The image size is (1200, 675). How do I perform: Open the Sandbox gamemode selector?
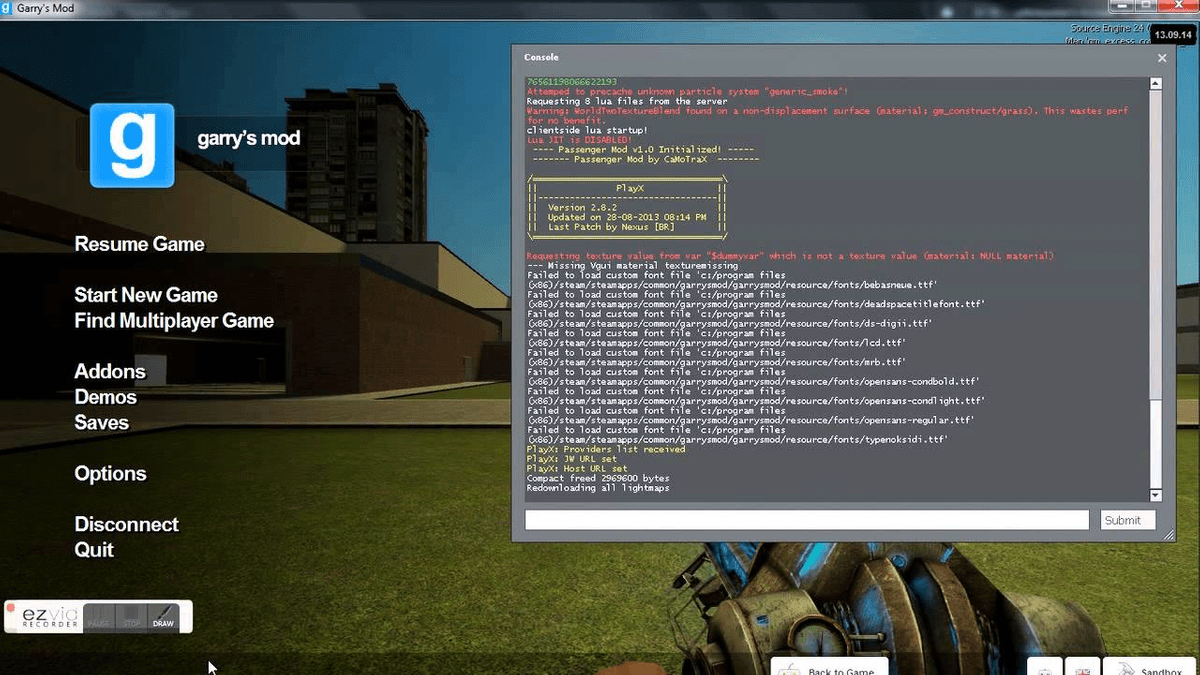[x=1158, y=670]
